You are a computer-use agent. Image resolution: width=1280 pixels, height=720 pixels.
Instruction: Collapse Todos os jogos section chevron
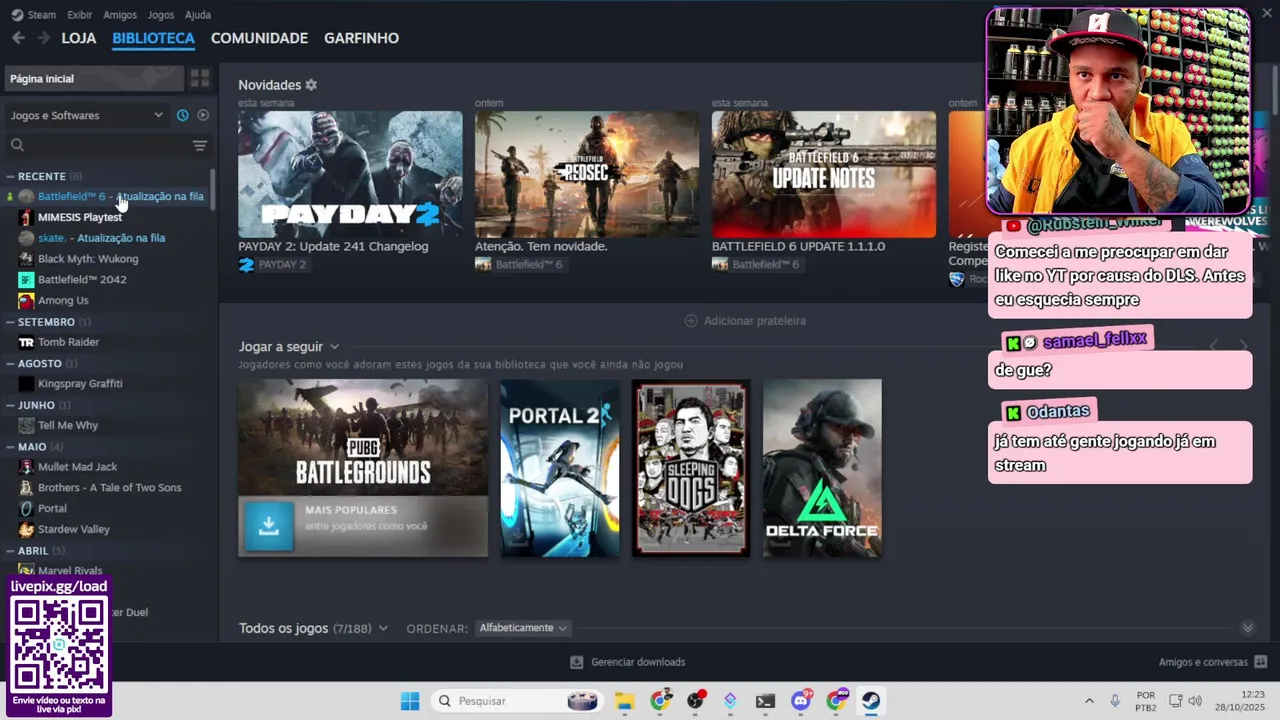[x=1247, y=628]
